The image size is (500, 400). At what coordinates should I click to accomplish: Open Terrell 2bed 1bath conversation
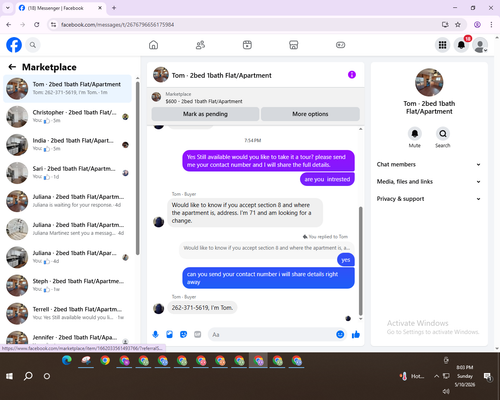[x=68, y=314]
